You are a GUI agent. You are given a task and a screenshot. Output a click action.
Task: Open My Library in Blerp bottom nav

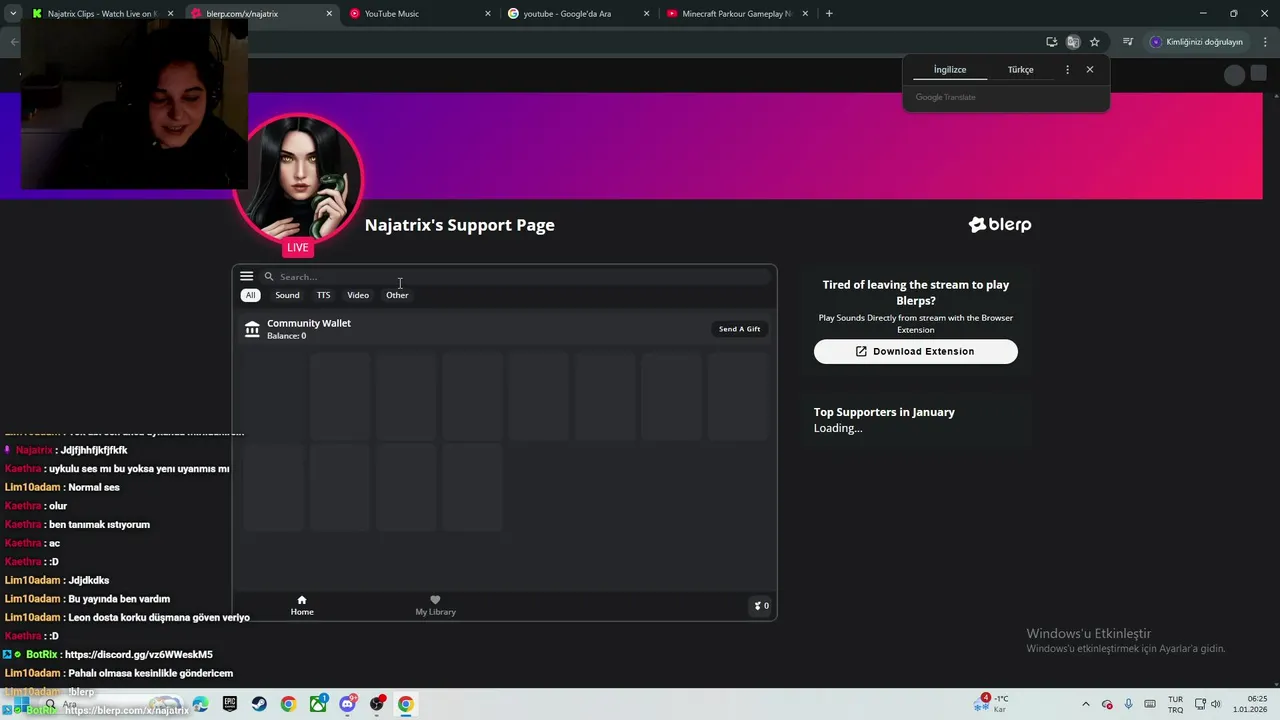pyautogui.click(x=435, y=606)
